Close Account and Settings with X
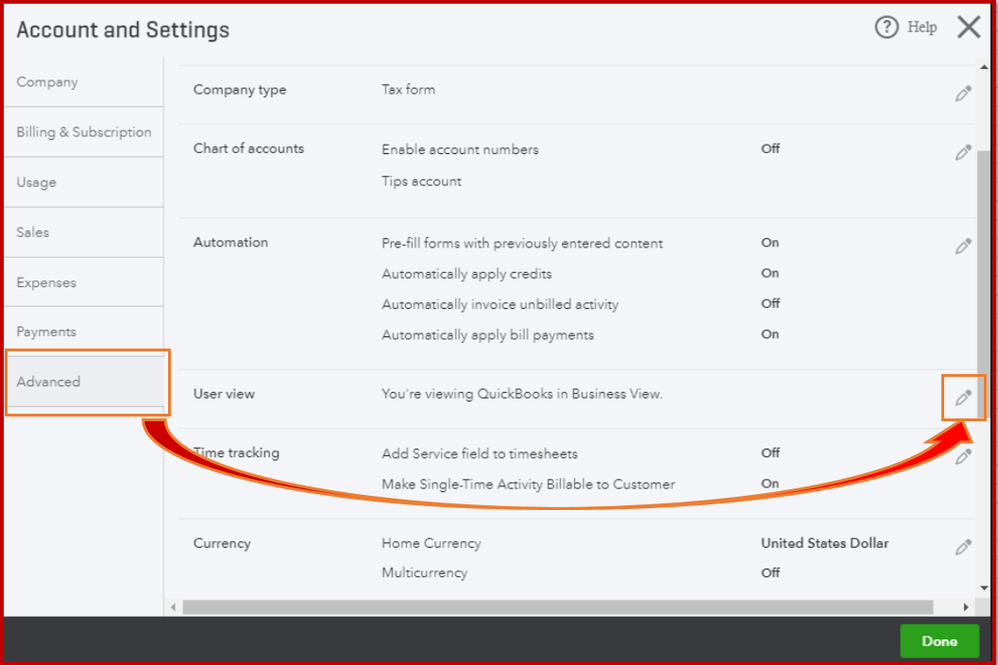 click(968, 27)
